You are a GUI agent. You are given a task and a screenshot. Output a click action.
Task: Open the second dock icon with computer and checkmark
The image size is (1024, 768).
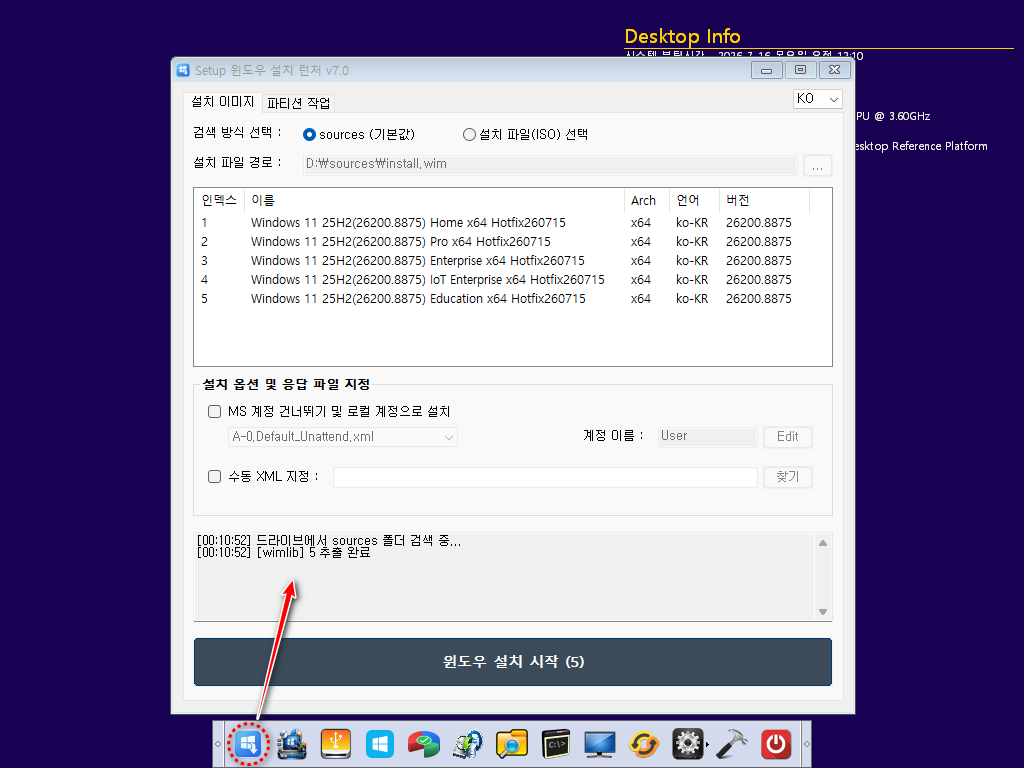coord(291,744)
